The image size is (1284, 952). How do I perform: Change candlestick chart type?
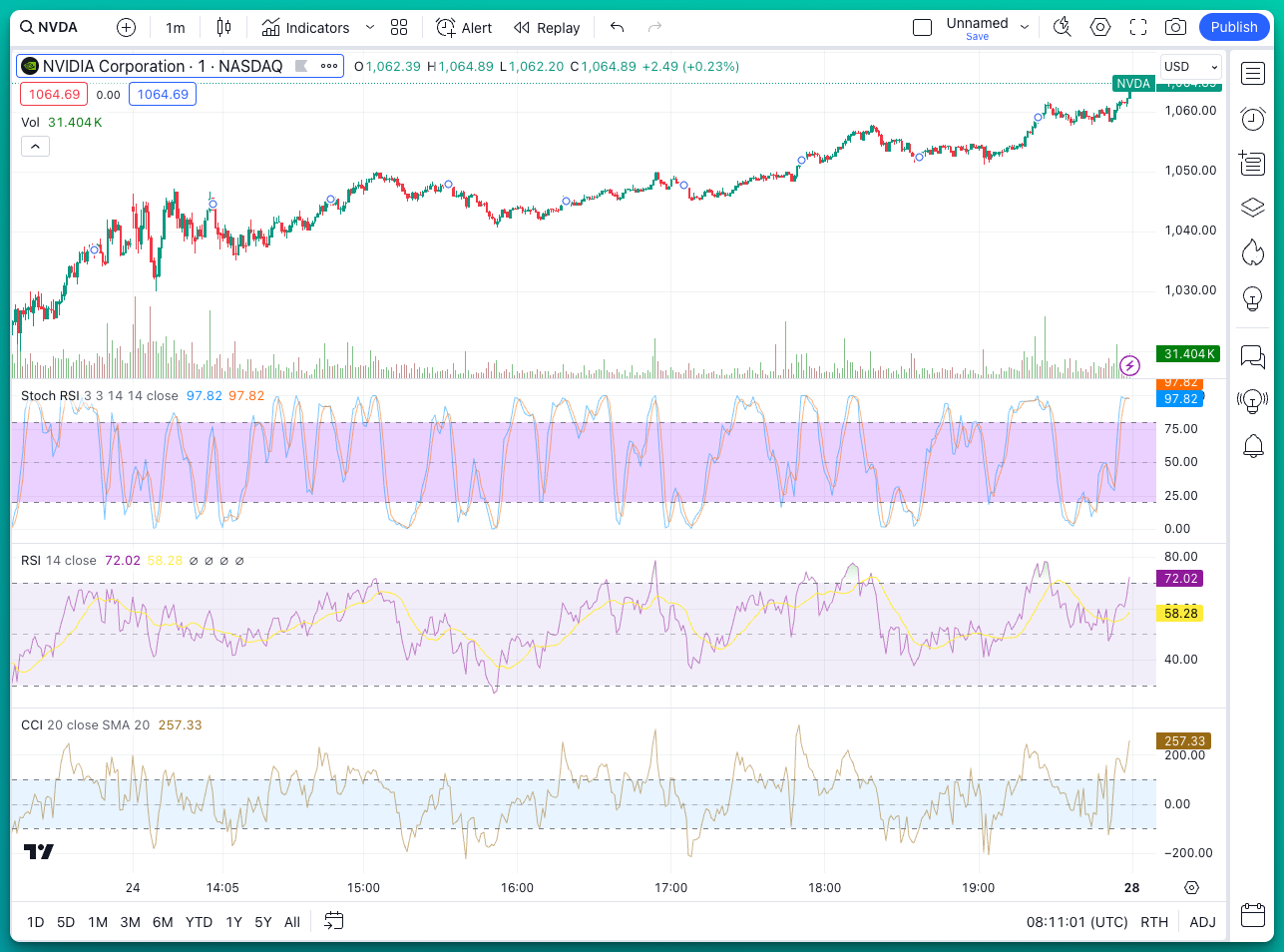point(223,27)
